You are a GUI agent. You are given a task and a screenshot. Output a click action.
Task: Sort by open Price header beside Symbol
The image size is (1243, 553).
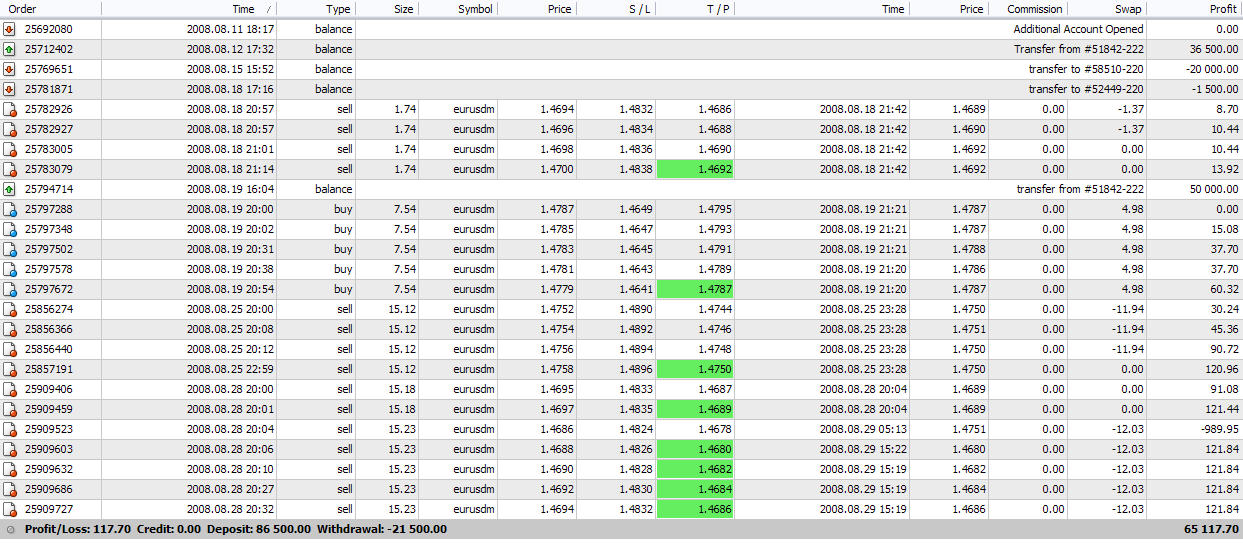point(537,9)
